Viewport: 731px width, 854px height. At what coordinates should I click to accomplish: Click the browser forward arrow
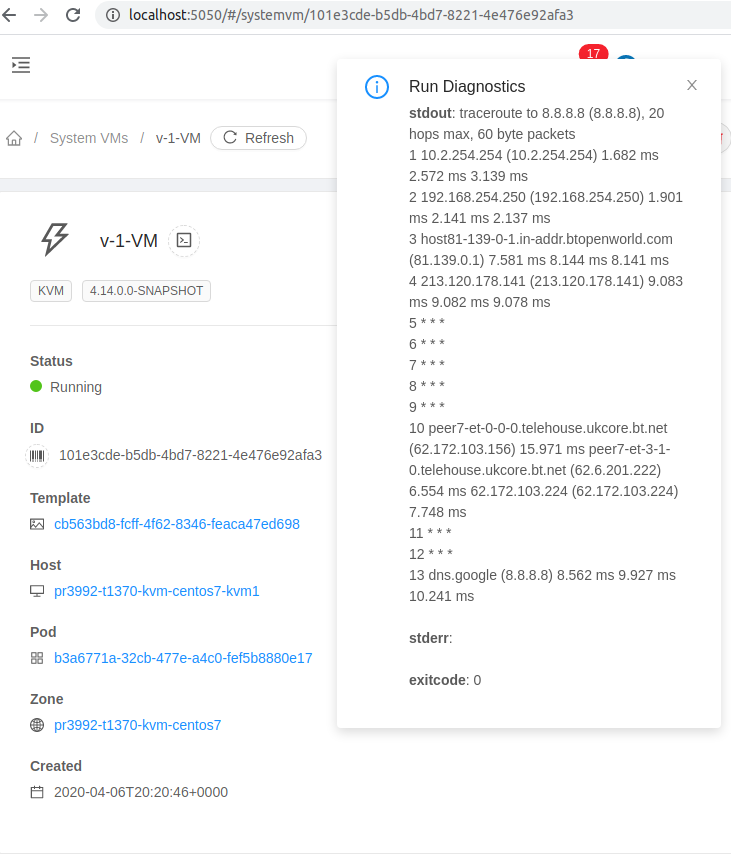click(x=41, y=15)
